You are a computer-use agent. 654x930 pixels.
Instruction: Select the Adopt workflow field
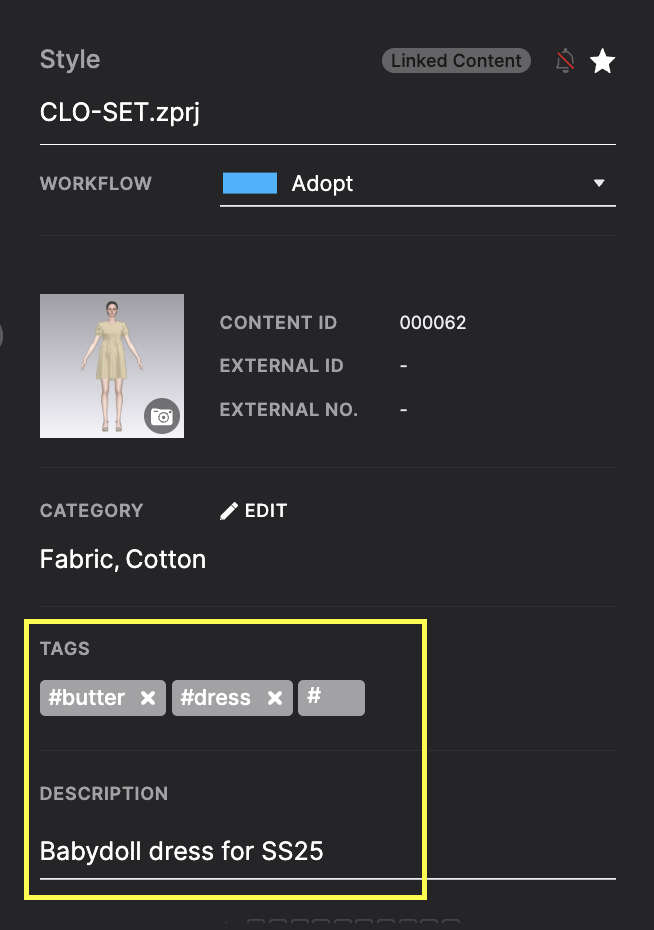[417, 184]
